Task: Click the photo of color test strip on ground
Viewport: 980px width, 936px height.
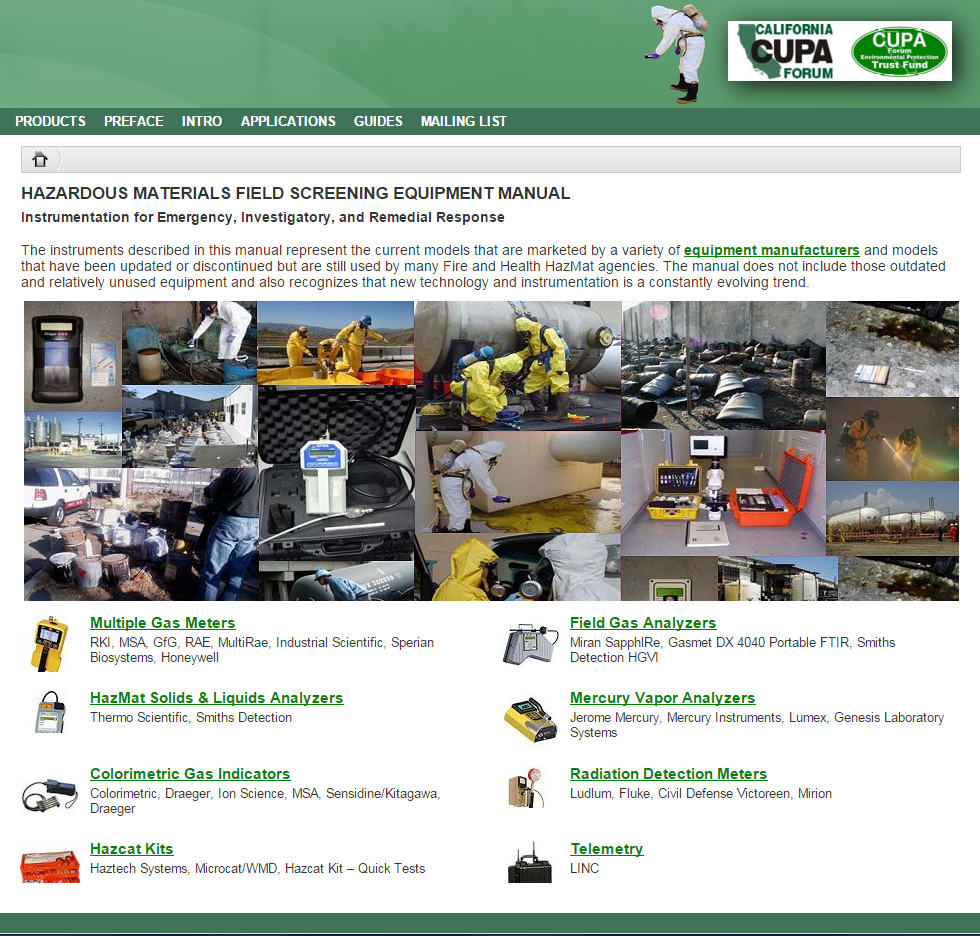Action: point(892,349)
